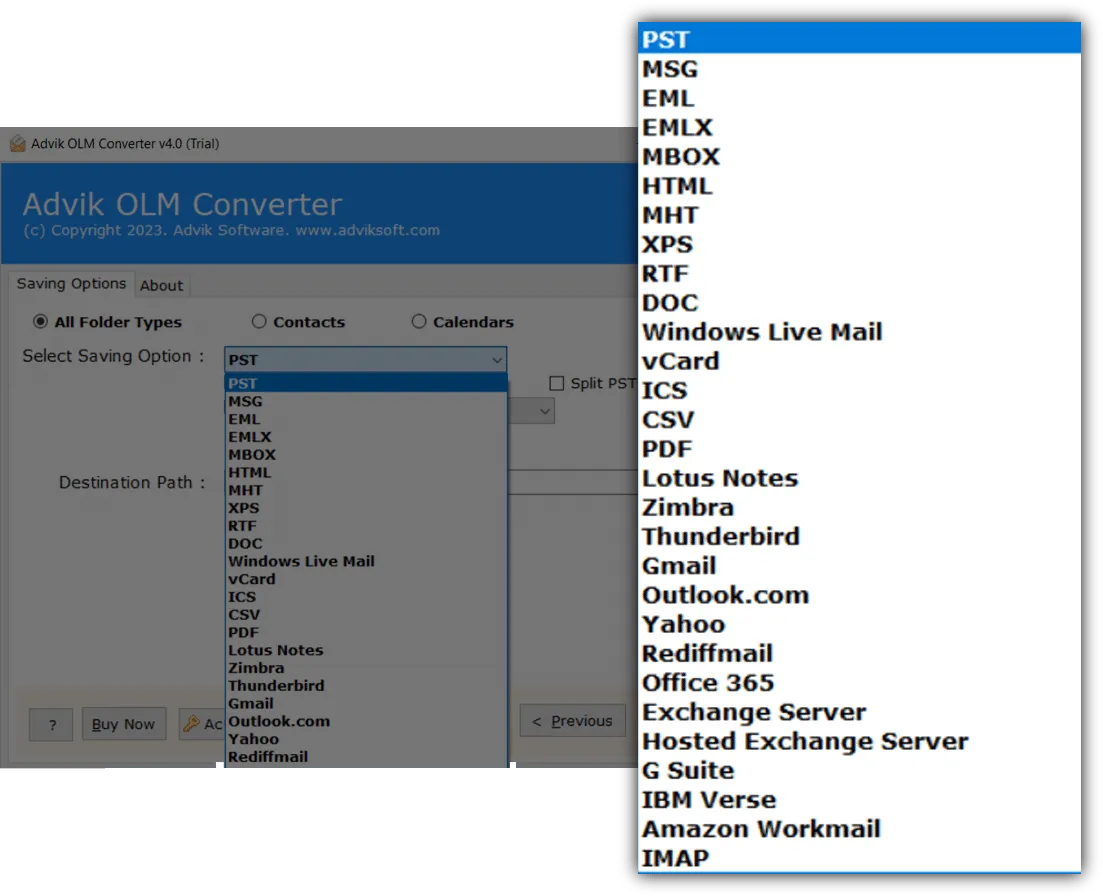Screen dimensions: 1103x896
Task: Click the Advik envelope icon in the title bar
Action: click(17, 143)
